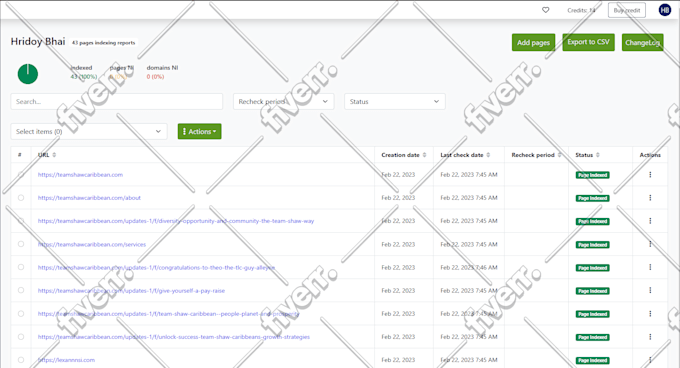Expand the Select items (0) dropdown
The height and width of the screenshot is (368, 680).
click(89, 131)
